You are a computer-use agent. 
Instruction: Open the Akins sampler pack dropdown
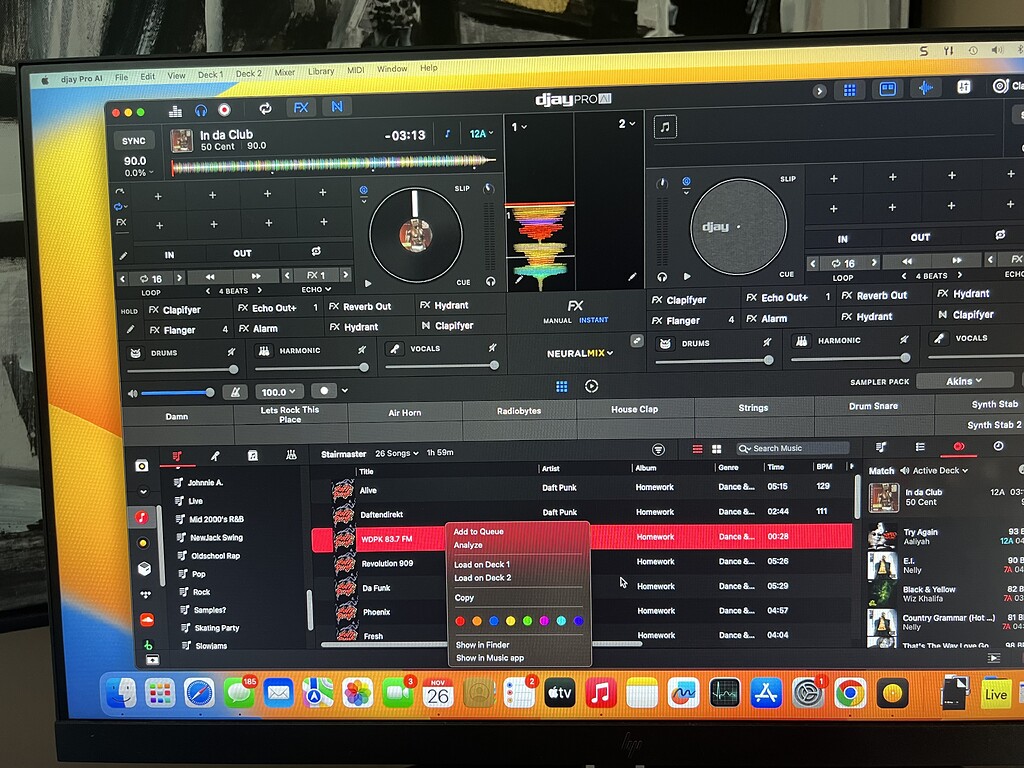pos(965,381)
